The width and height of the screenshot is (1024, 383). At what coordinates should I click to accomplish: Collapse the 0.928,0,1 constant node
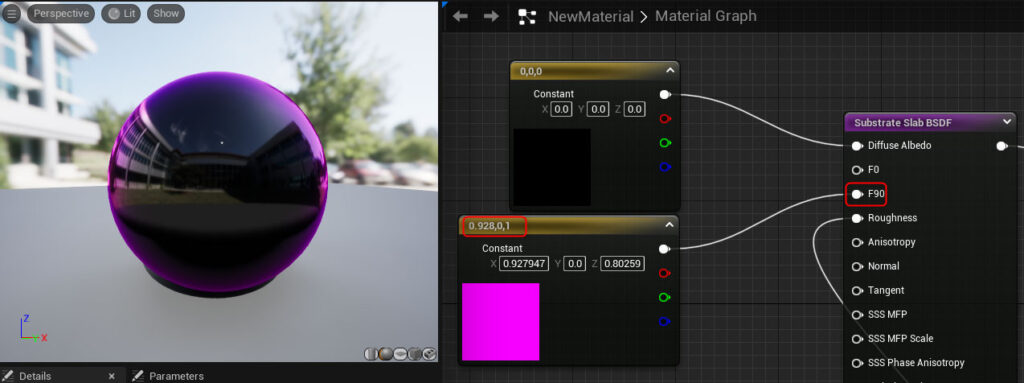pos(669,225)
